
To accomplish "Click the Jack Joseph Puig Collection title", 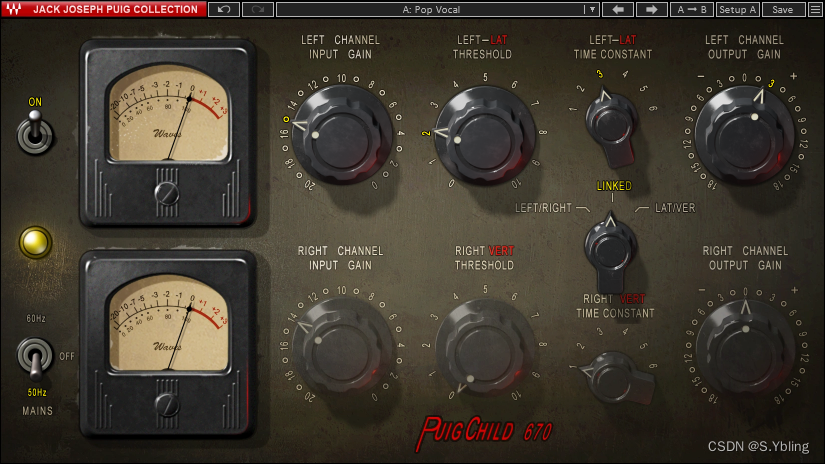I will [115, 9].
